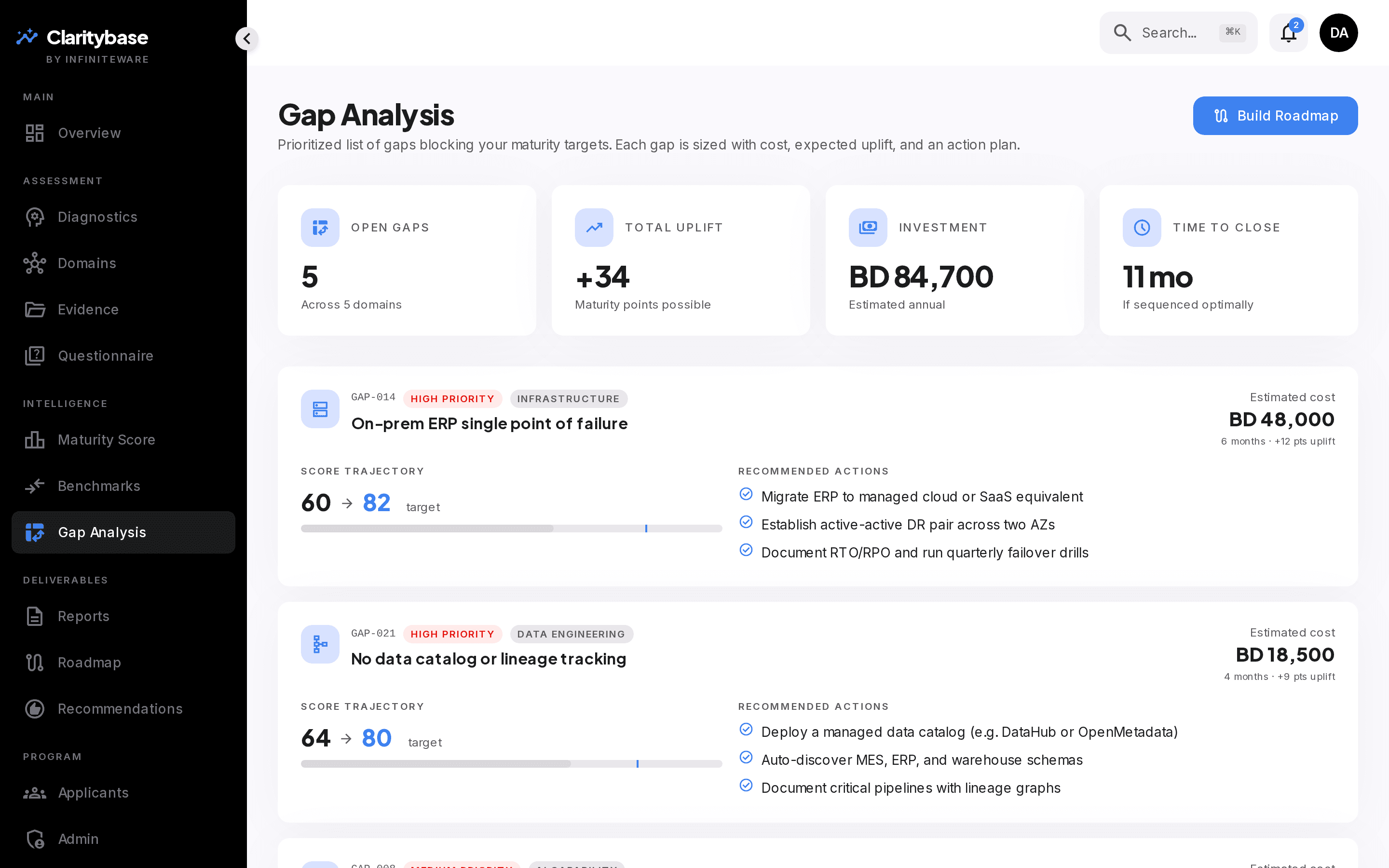The height and width of the screenshot is (868, 1389).
Task: Check 'Document RTO/RPO' failover drills action
Action: (x=746, y=551)
